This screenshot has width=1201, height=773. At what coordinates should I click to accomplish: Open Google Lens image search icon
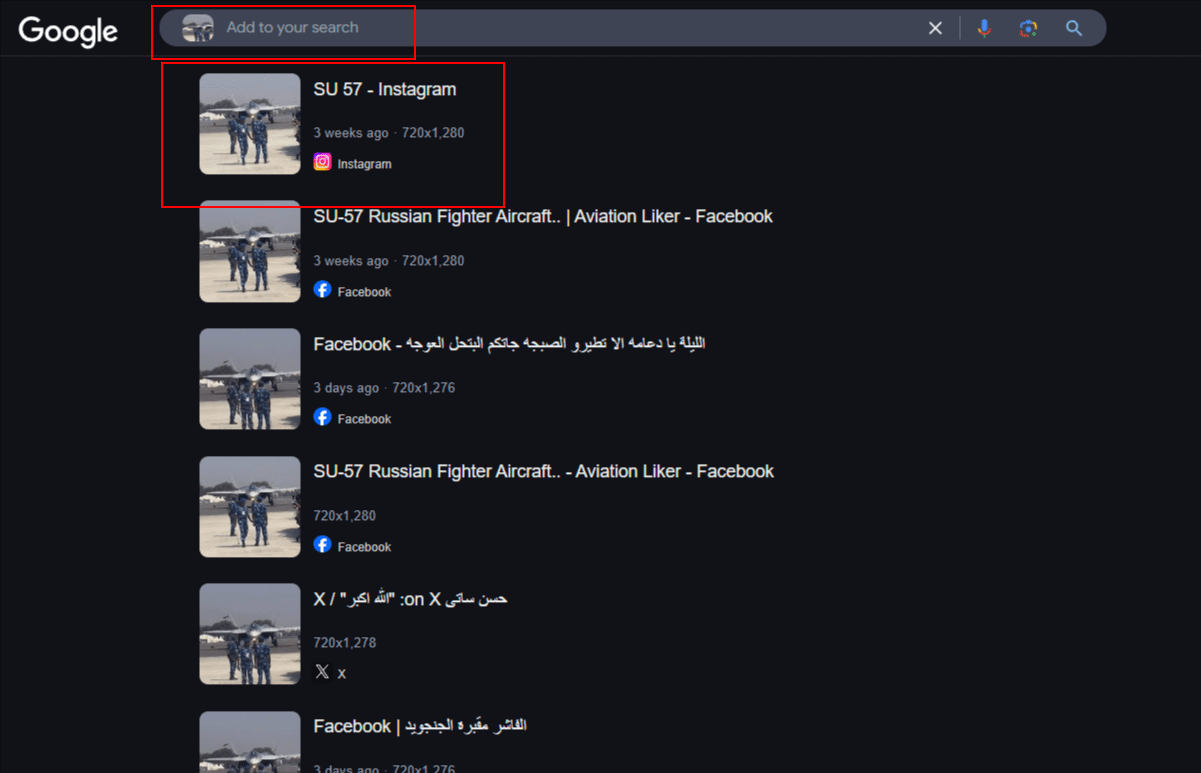(x=1028, y=28)
